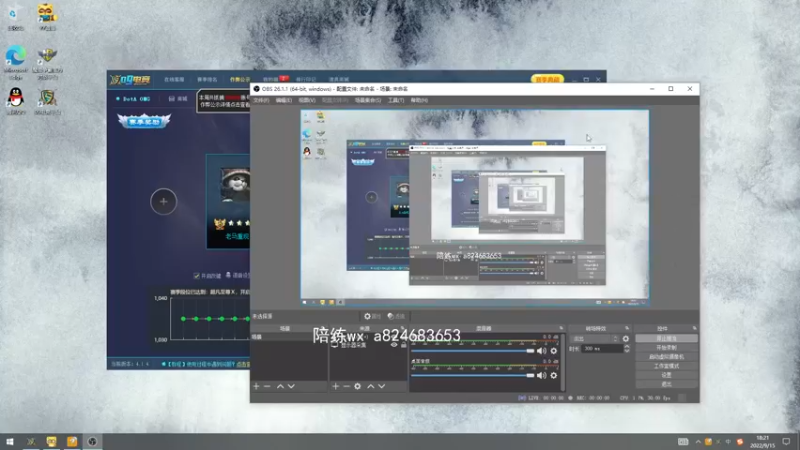Add a new scene with the plus icon

click(x=256, y=386)
